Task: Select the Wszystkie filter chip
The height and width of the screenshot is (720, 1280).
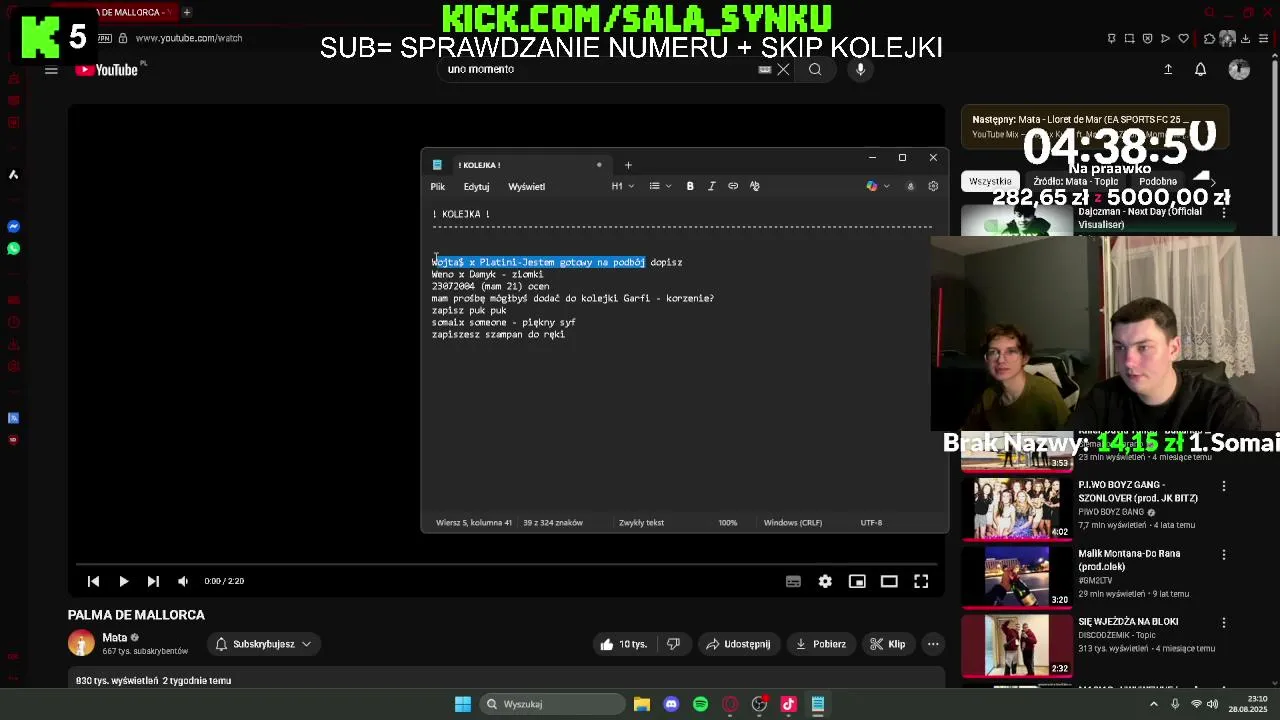Action: tap(990, 181)
